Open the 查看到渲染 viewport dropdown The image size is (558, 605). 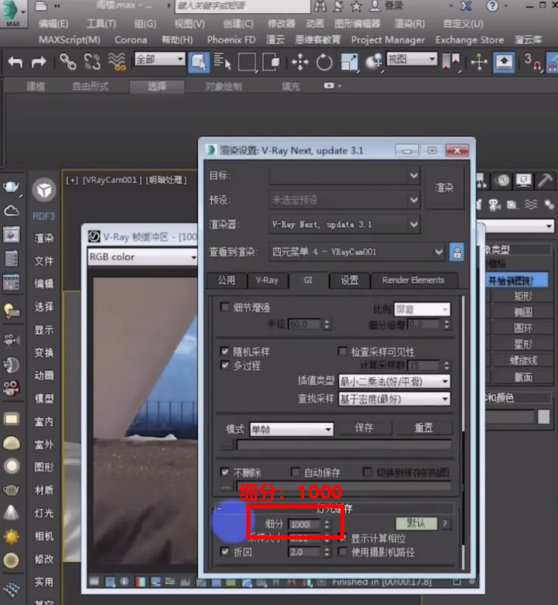[x=357, y=252]
